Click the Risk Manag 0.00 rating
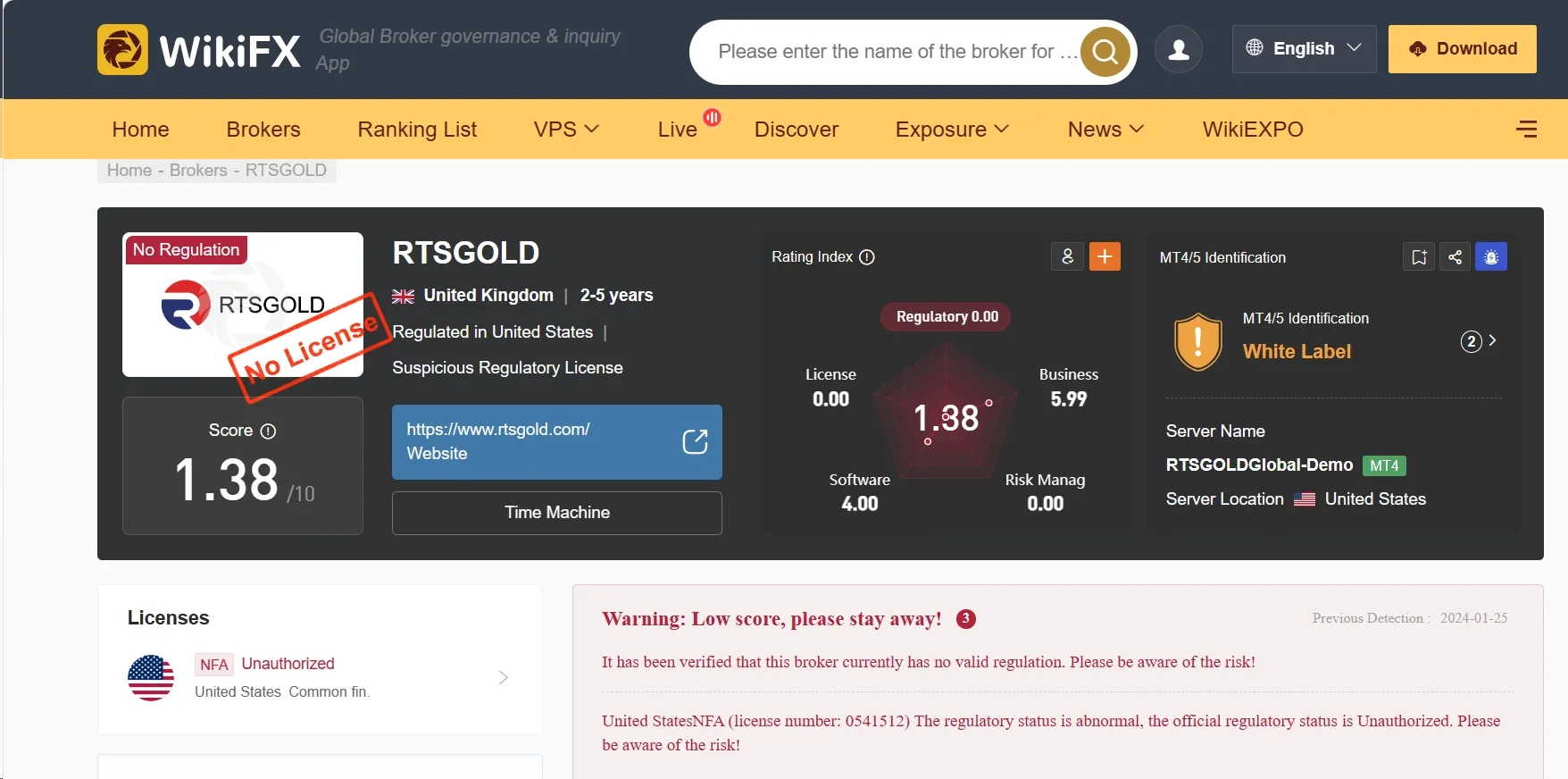 [1046, 492]
